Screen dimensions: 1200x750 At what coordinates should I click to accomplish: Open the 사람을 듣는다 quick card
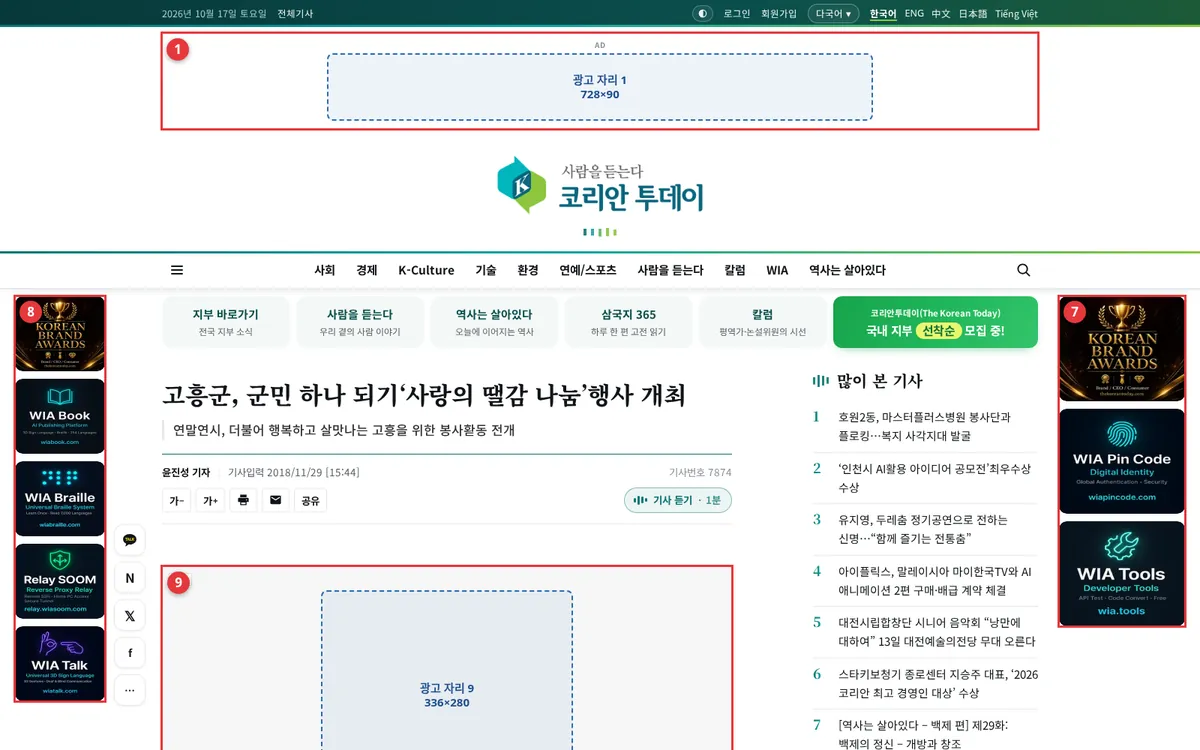pos(360,322)
